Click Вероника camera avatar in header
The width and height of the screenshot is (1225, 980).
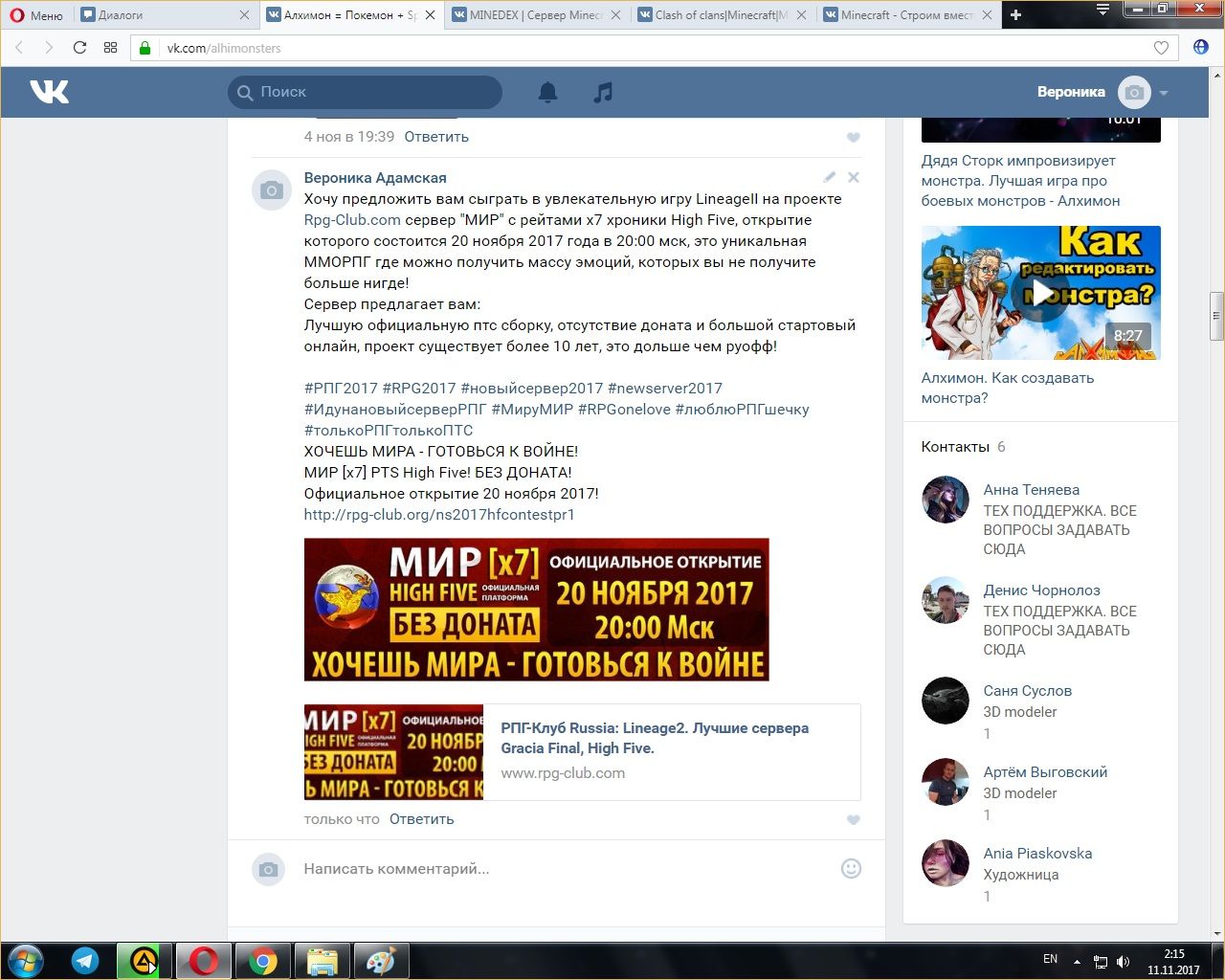(1134, 92)
